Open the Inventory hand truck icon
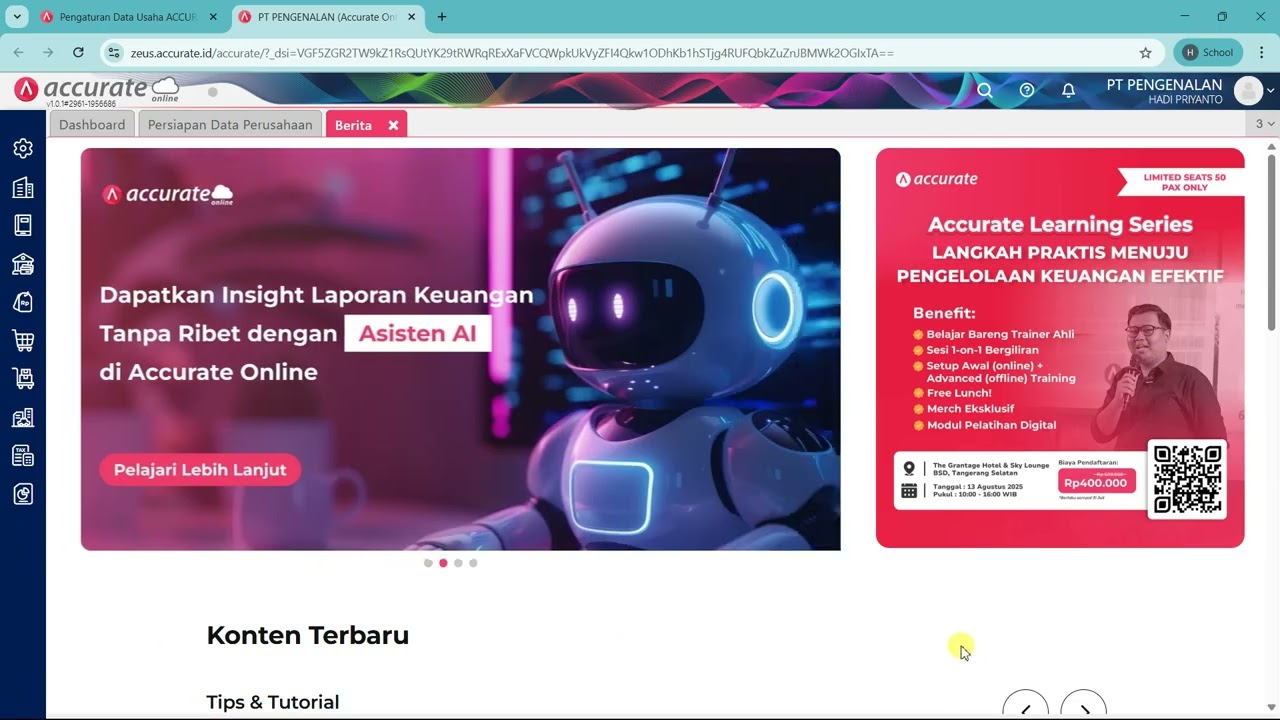Screen dimensions: 1280x720 coord(23,379)
